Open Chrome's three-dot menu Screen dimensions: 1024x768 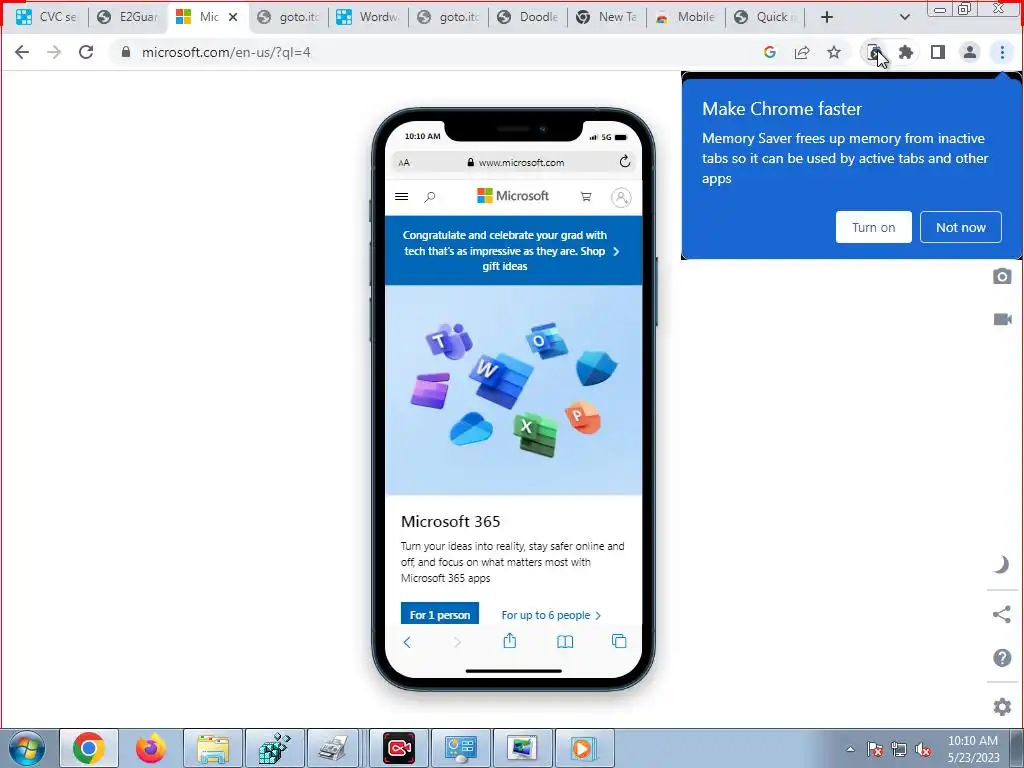coord(1002,52)
